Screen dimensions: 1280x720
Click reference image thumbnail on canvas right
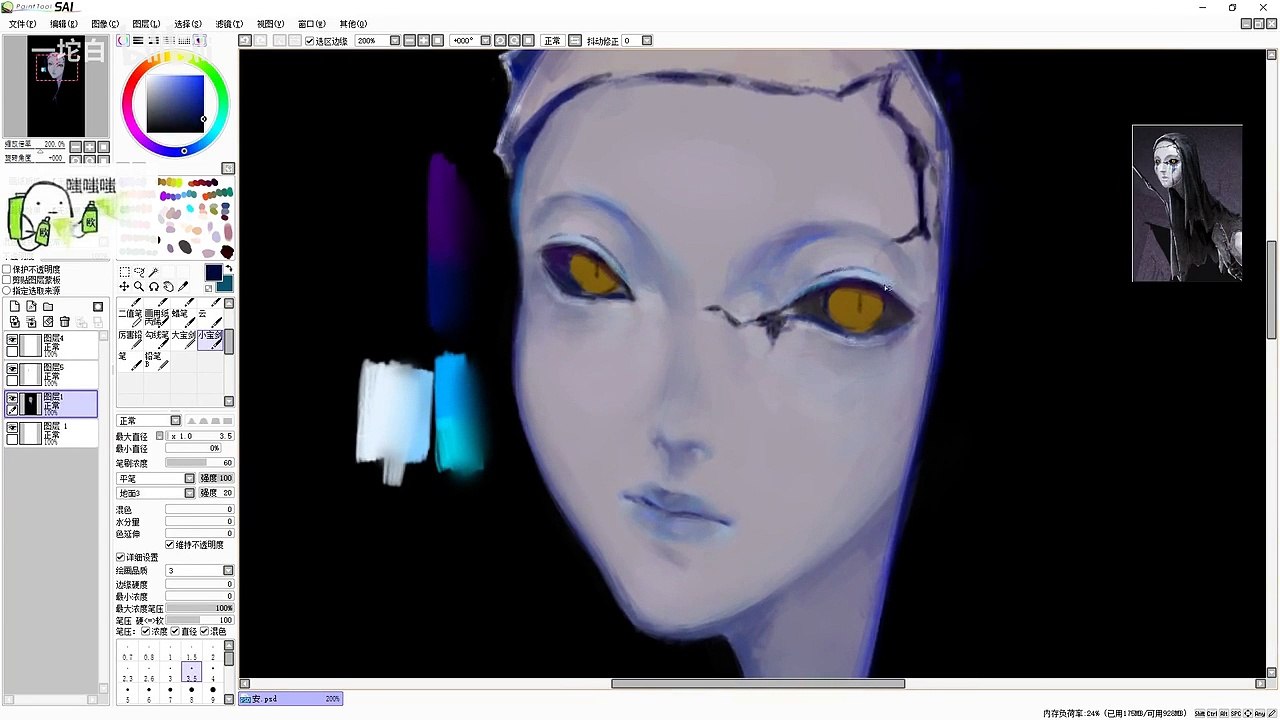[1187, 203]
